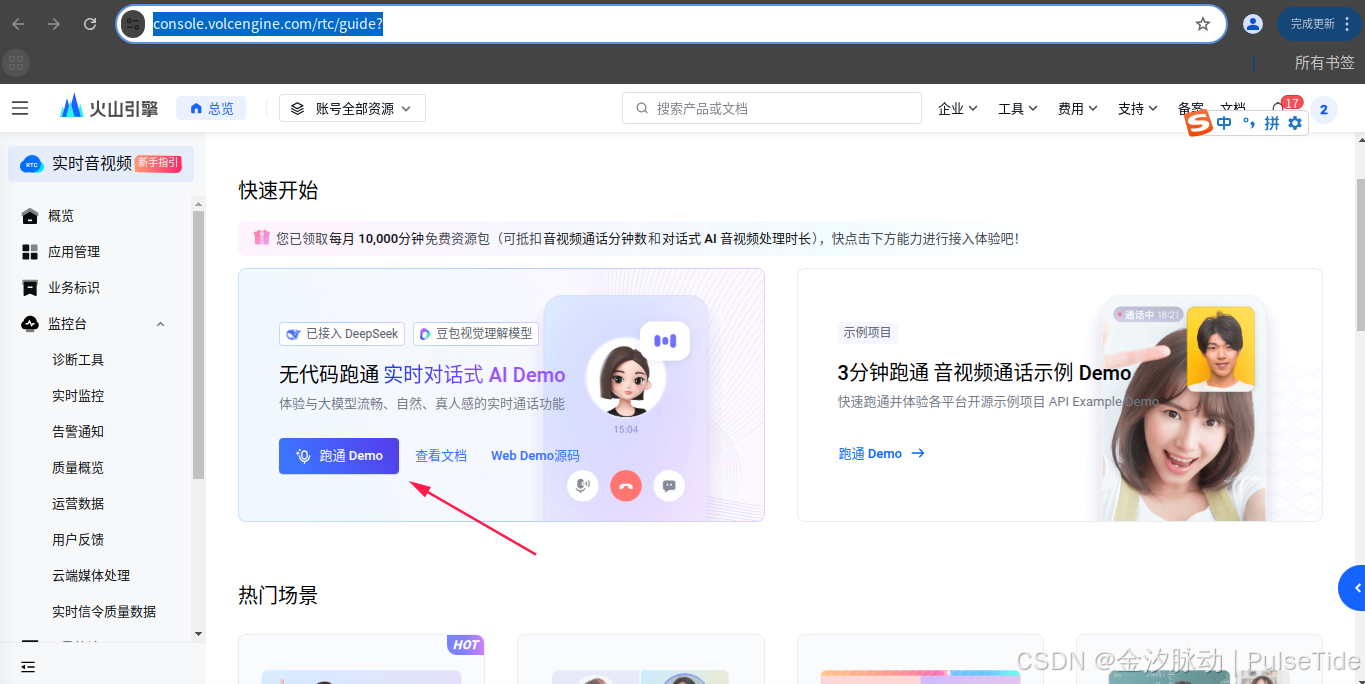
Task: Open the Web Demo源码 link
Action: pyautogui.click(x=535, y=456)
